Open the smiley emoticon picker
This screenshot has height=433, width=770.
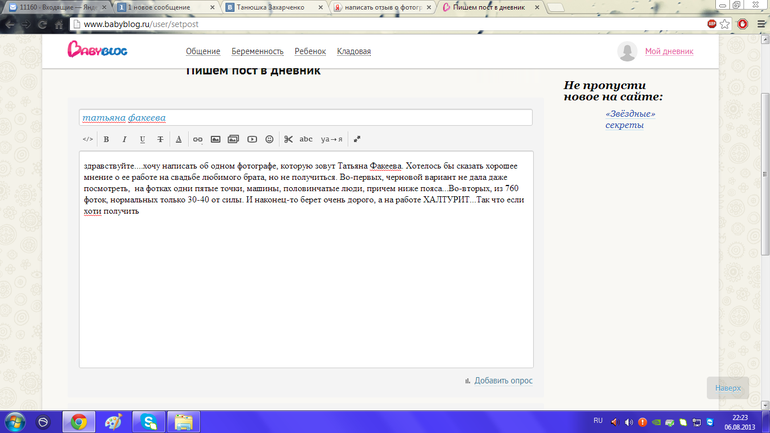point(270,139)
